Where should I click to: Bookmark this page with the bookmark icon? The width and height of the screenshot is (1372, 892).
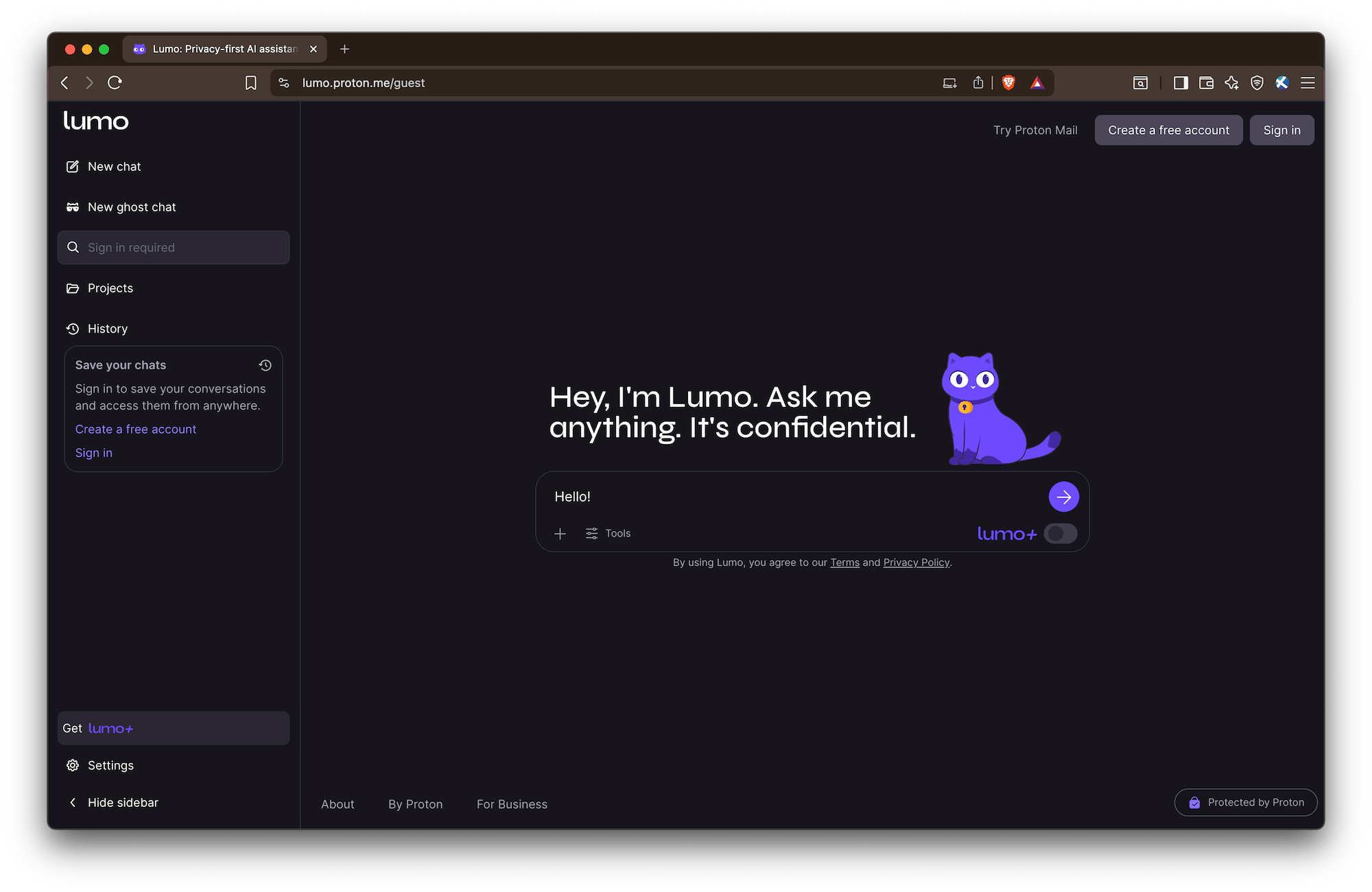point(251,83)
